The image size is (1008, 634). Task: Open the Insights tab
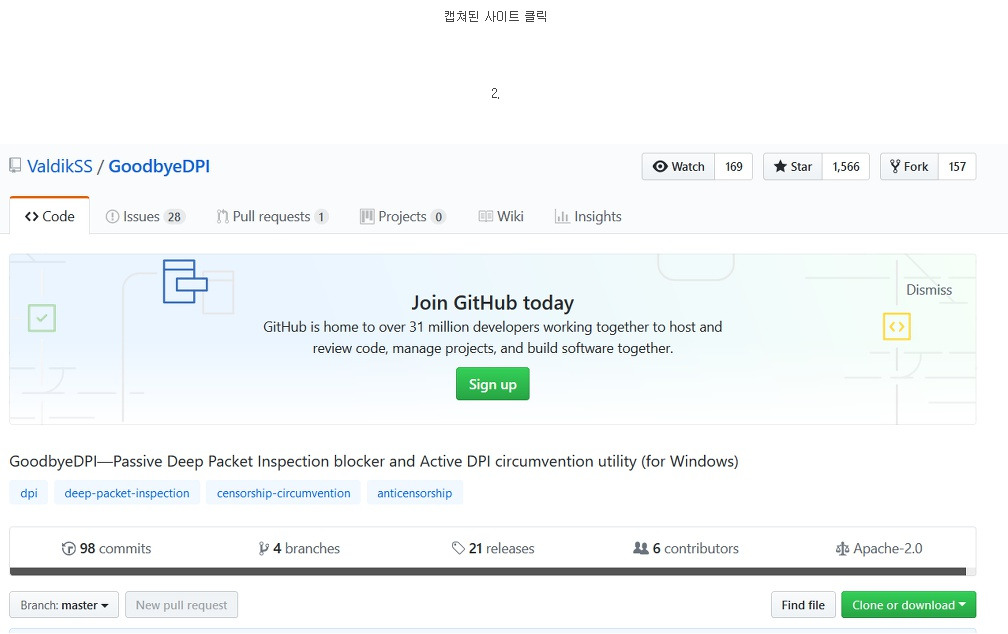(588, 216)
